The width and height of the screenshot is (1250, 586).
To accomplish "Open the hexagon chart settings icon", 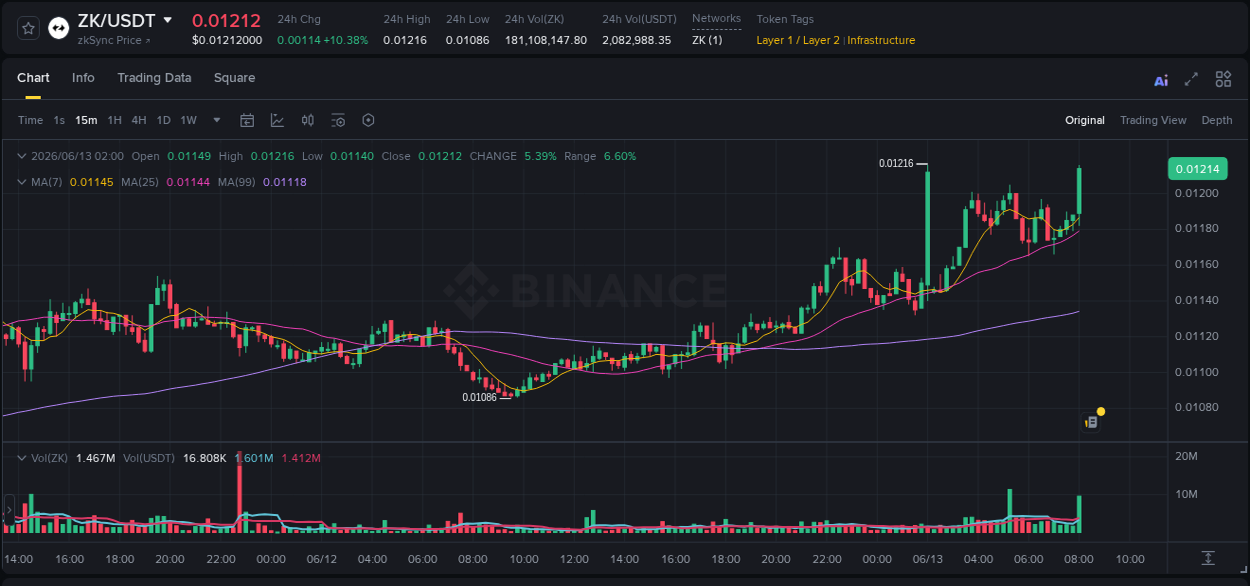I will tap(368, 120).
